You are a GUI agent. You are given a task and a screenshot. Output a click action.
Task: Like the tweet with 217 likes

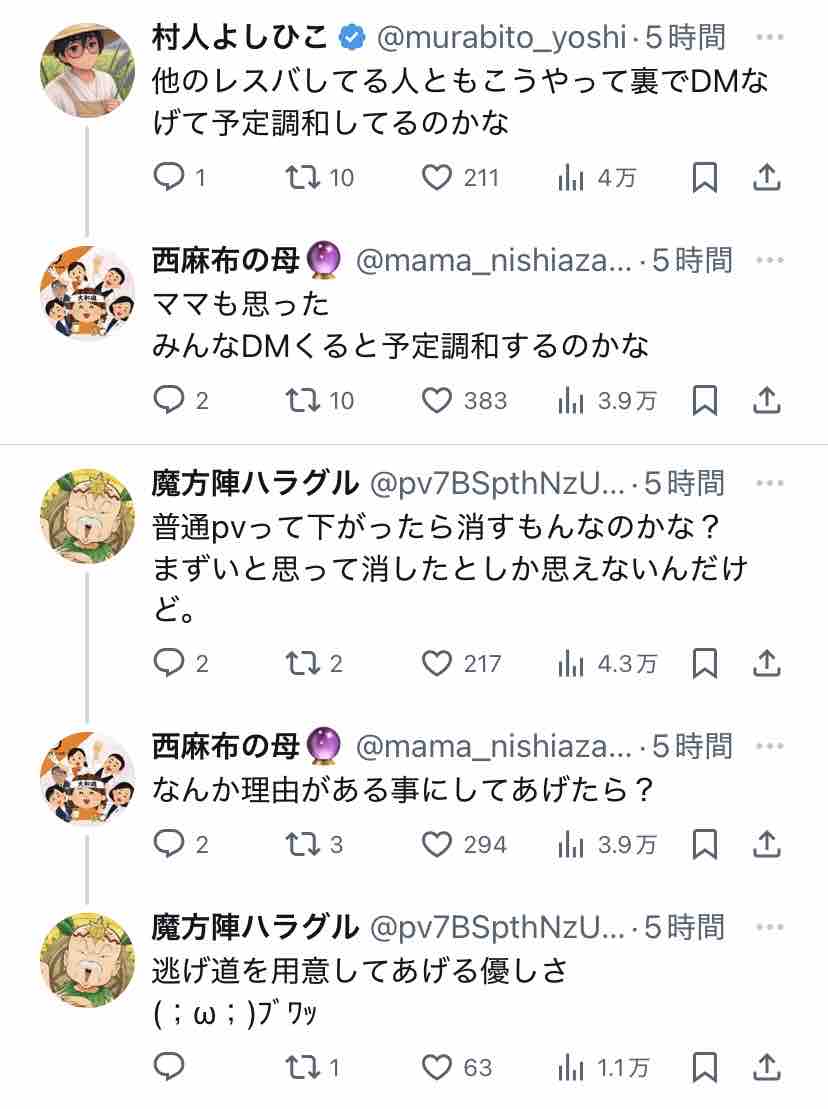[x=437, y=663]
